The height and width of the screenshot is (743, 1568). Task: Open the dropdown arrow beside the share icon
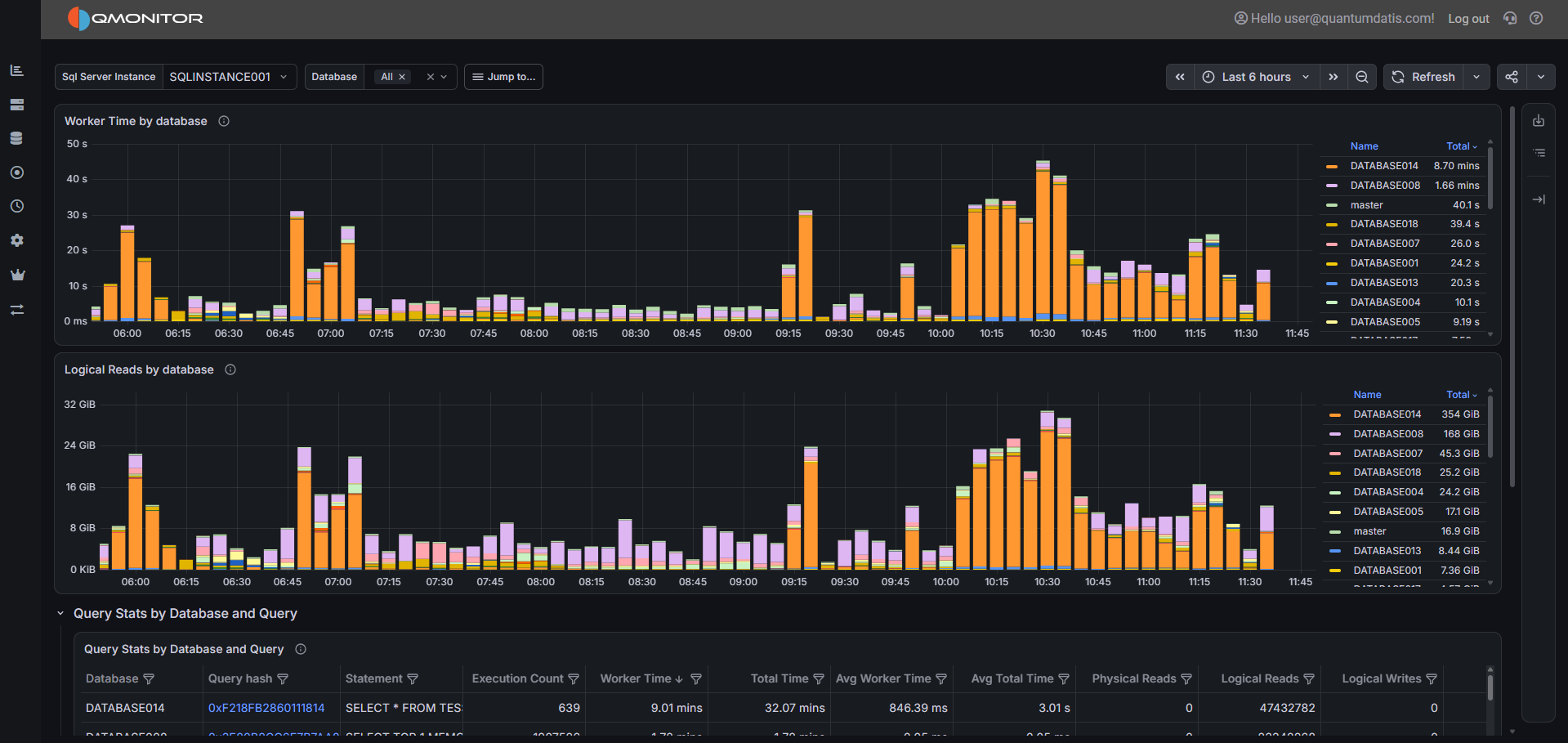click(1541, 77)
